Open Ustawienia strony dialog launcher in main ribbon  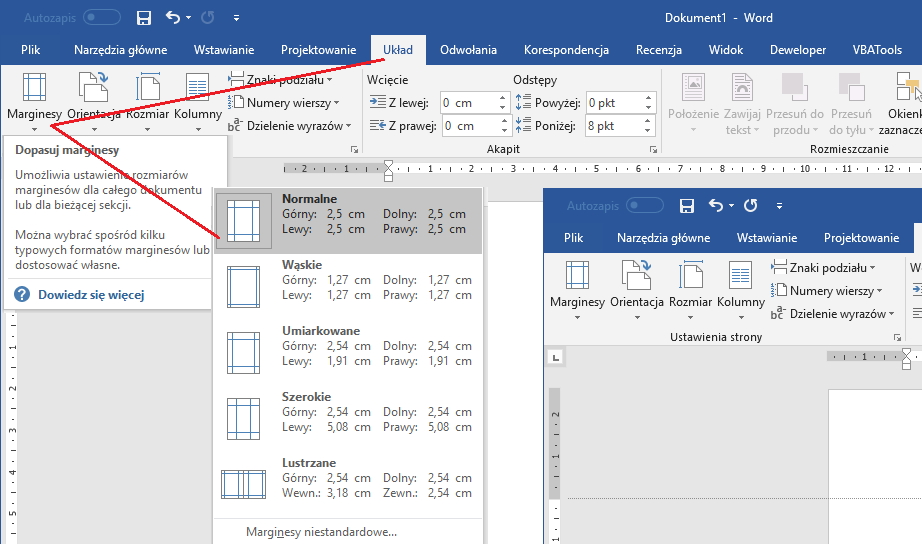(355, 150)
